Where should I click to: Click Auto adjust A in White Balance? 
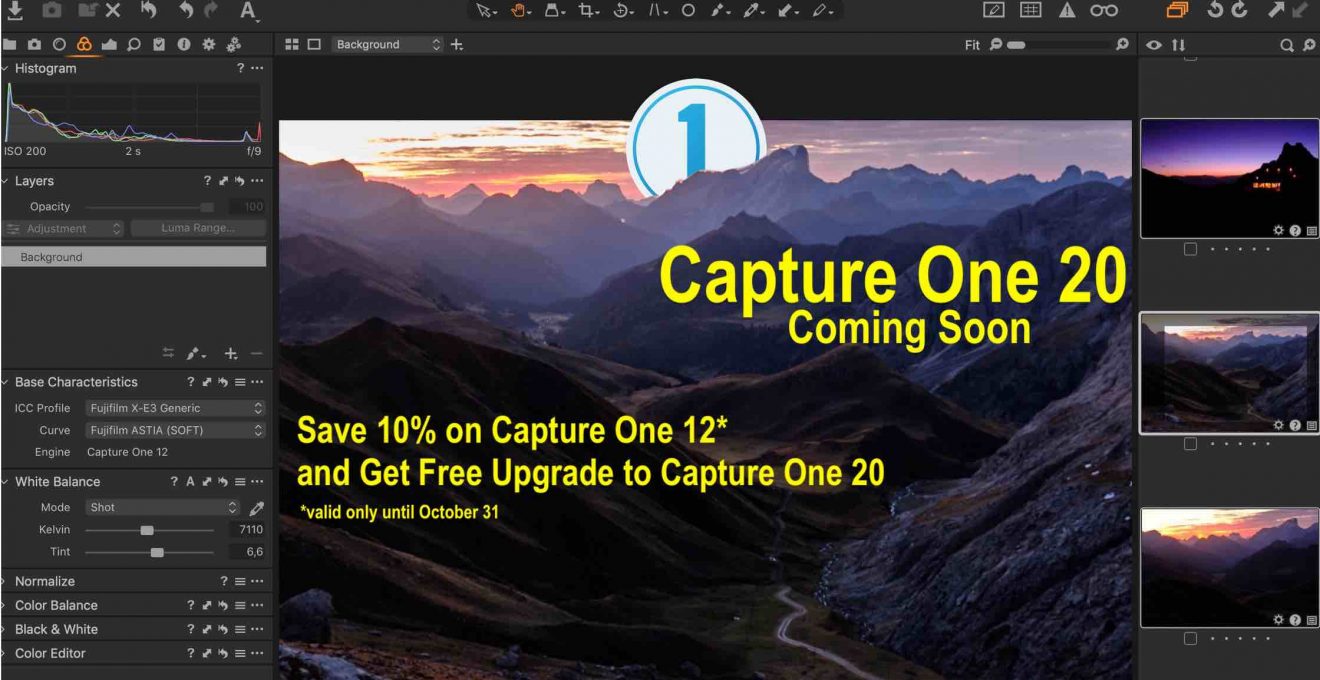(190, 482)
